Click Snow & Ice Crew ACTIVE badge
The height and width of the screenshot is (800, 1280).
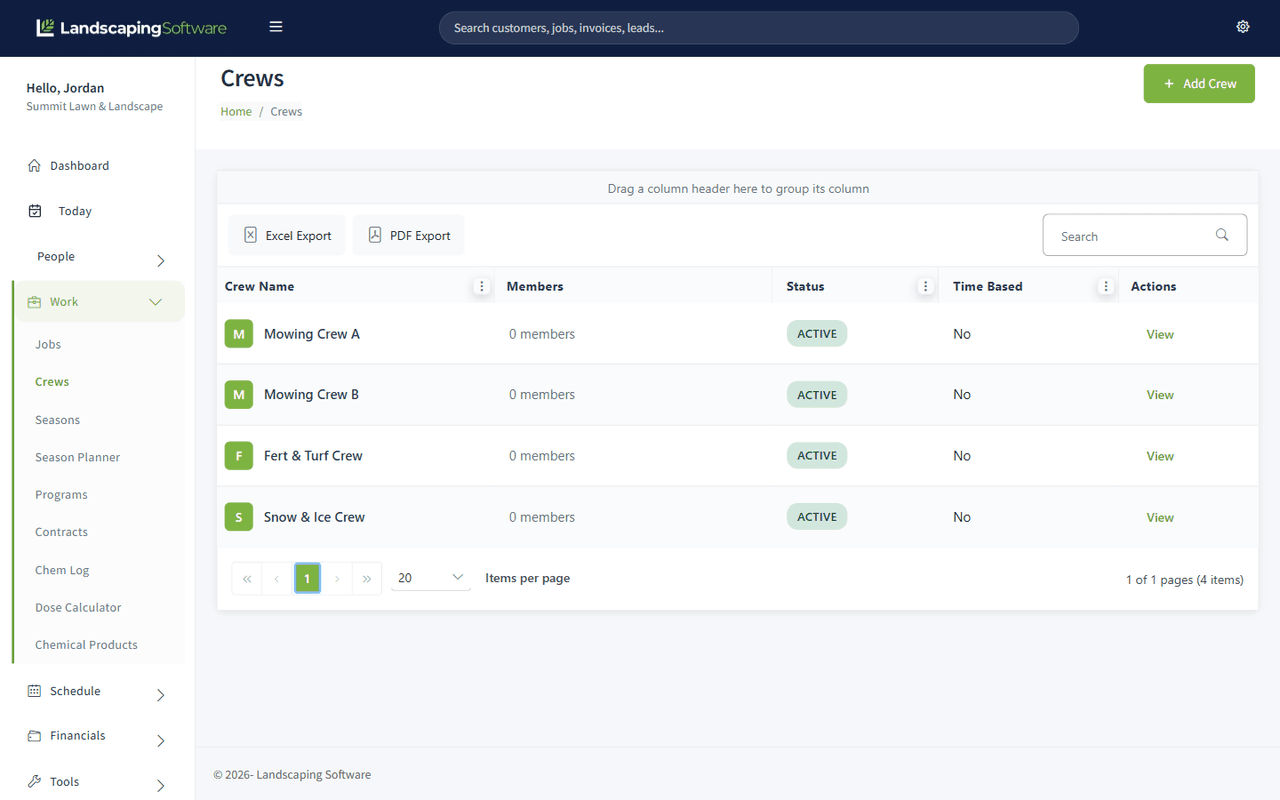click(x=817, y=517)
